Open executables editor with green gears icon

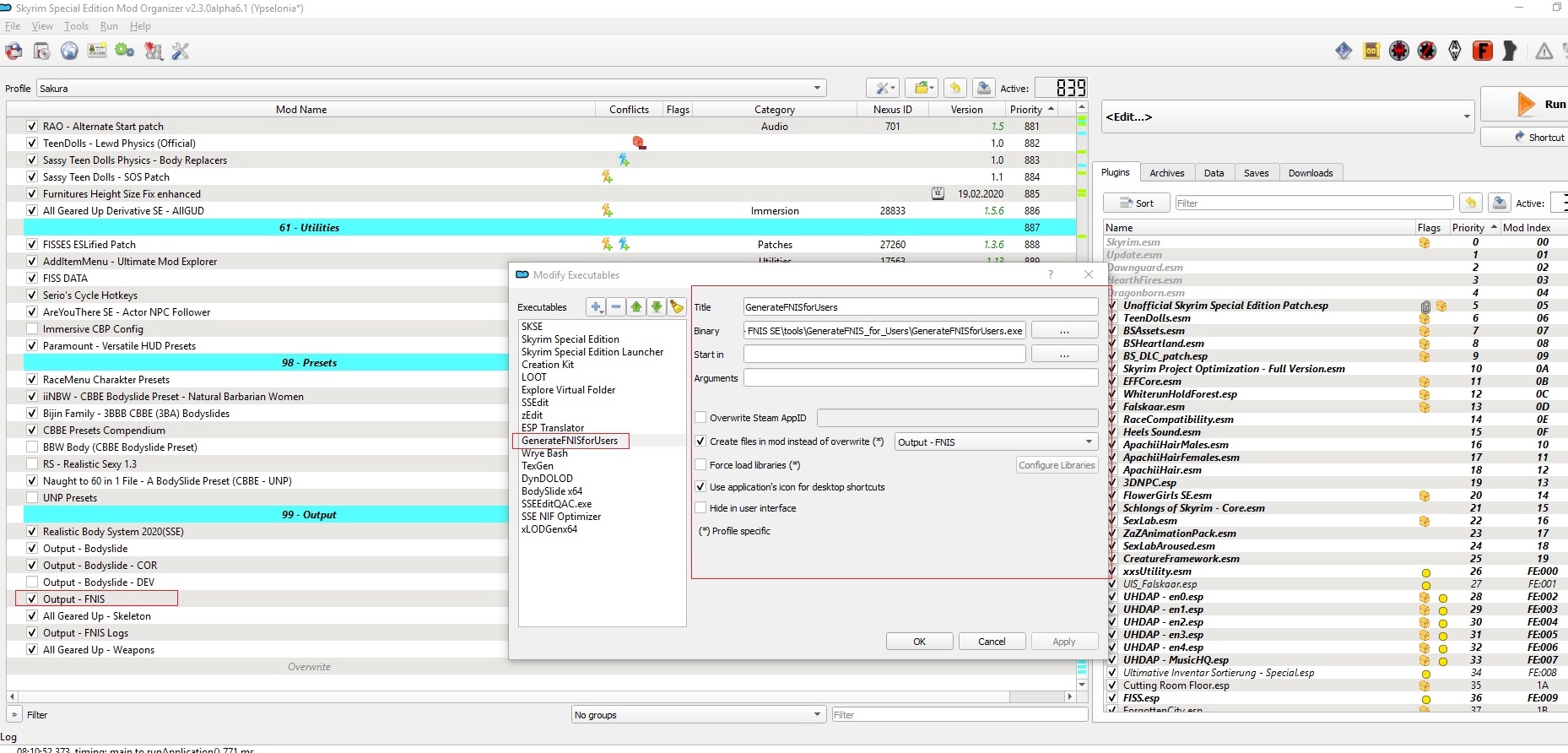tap(125, 51)
